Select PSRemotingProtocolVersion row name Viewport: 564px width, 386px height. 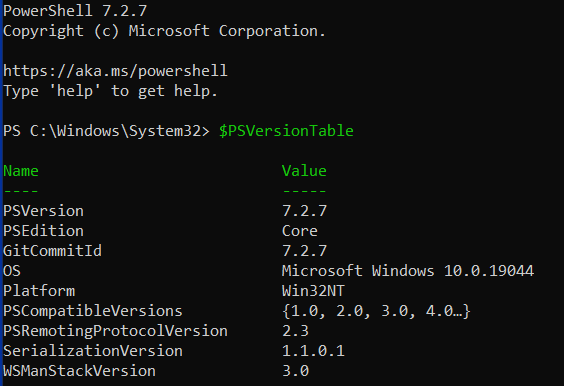tap(115, 331)
